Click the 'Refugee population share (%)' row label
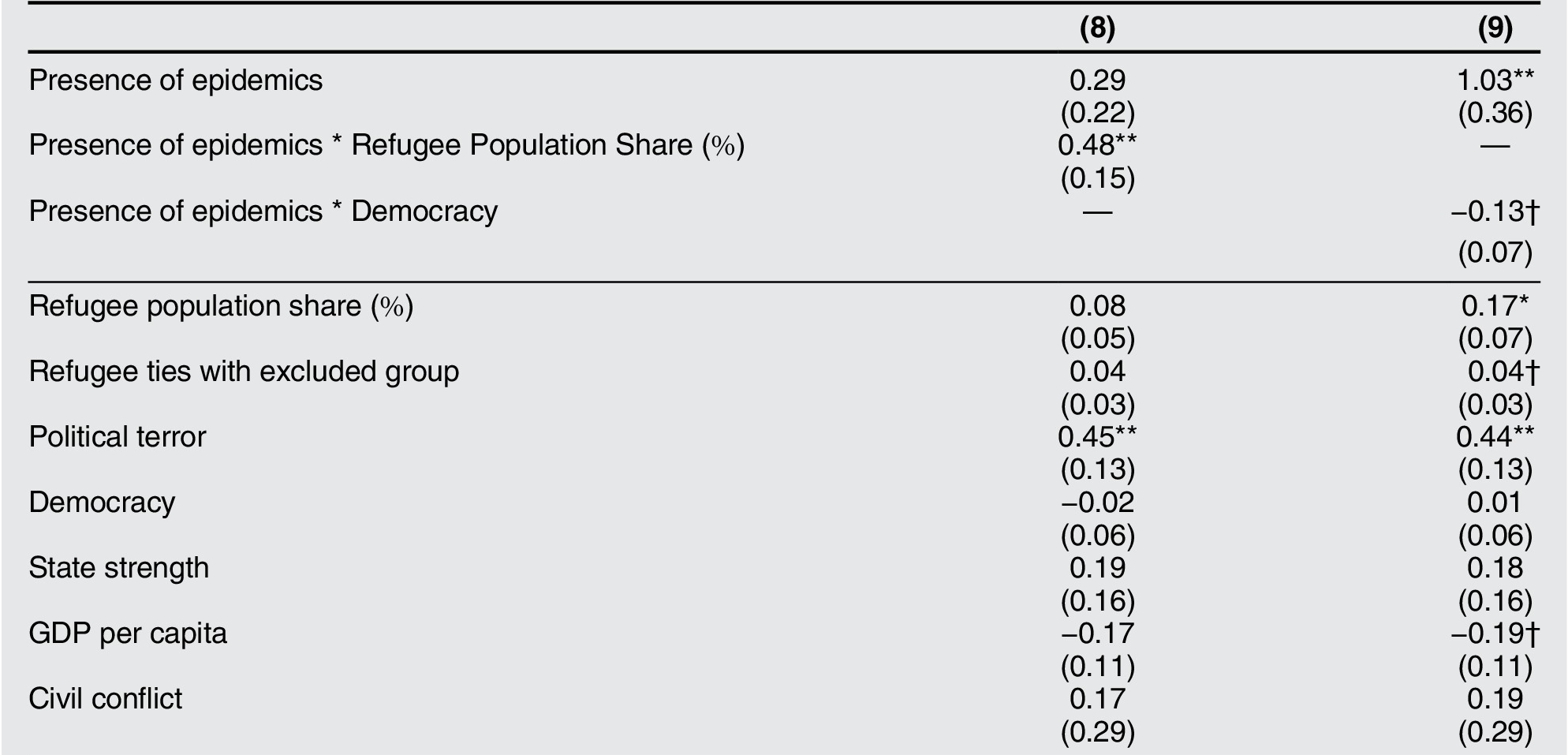 pos(221,306)
